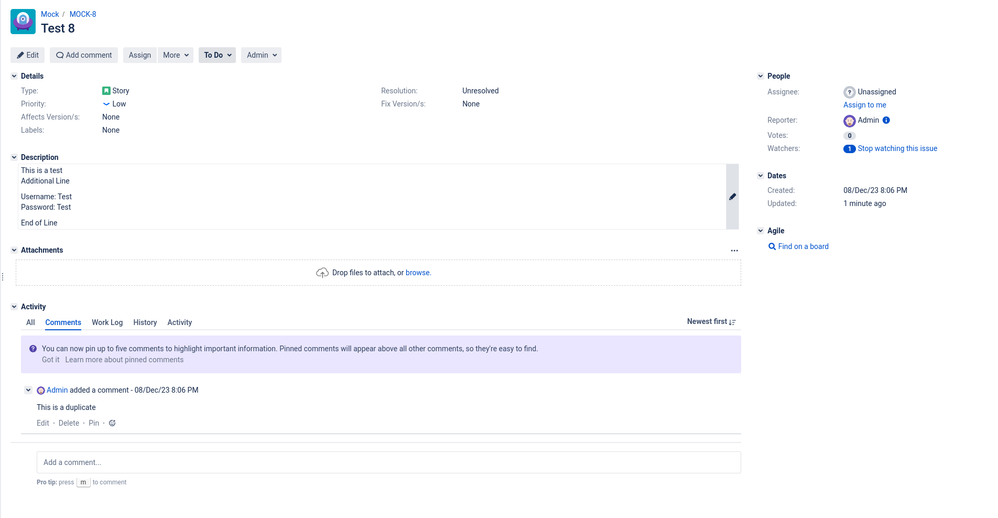Click the 'Unresolved' resolution value
This screenshot has height=518, width=998.
click(481, 91)
